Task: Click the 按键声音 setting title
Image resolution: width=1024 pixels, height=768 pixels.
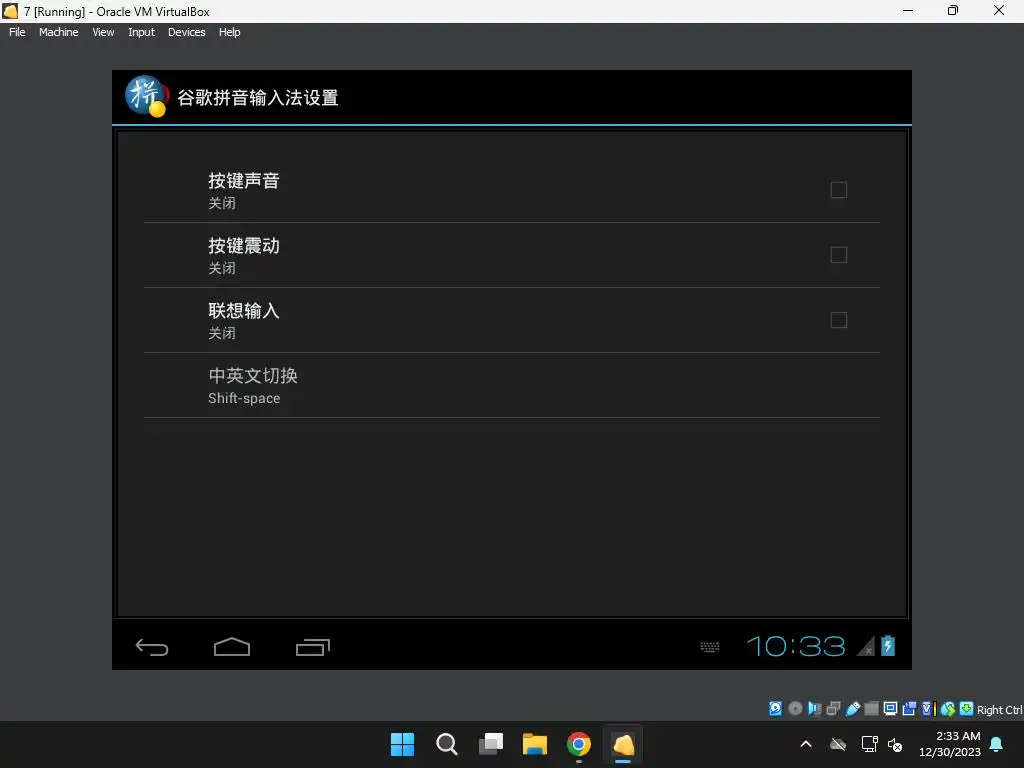Action: pos(244,180)
